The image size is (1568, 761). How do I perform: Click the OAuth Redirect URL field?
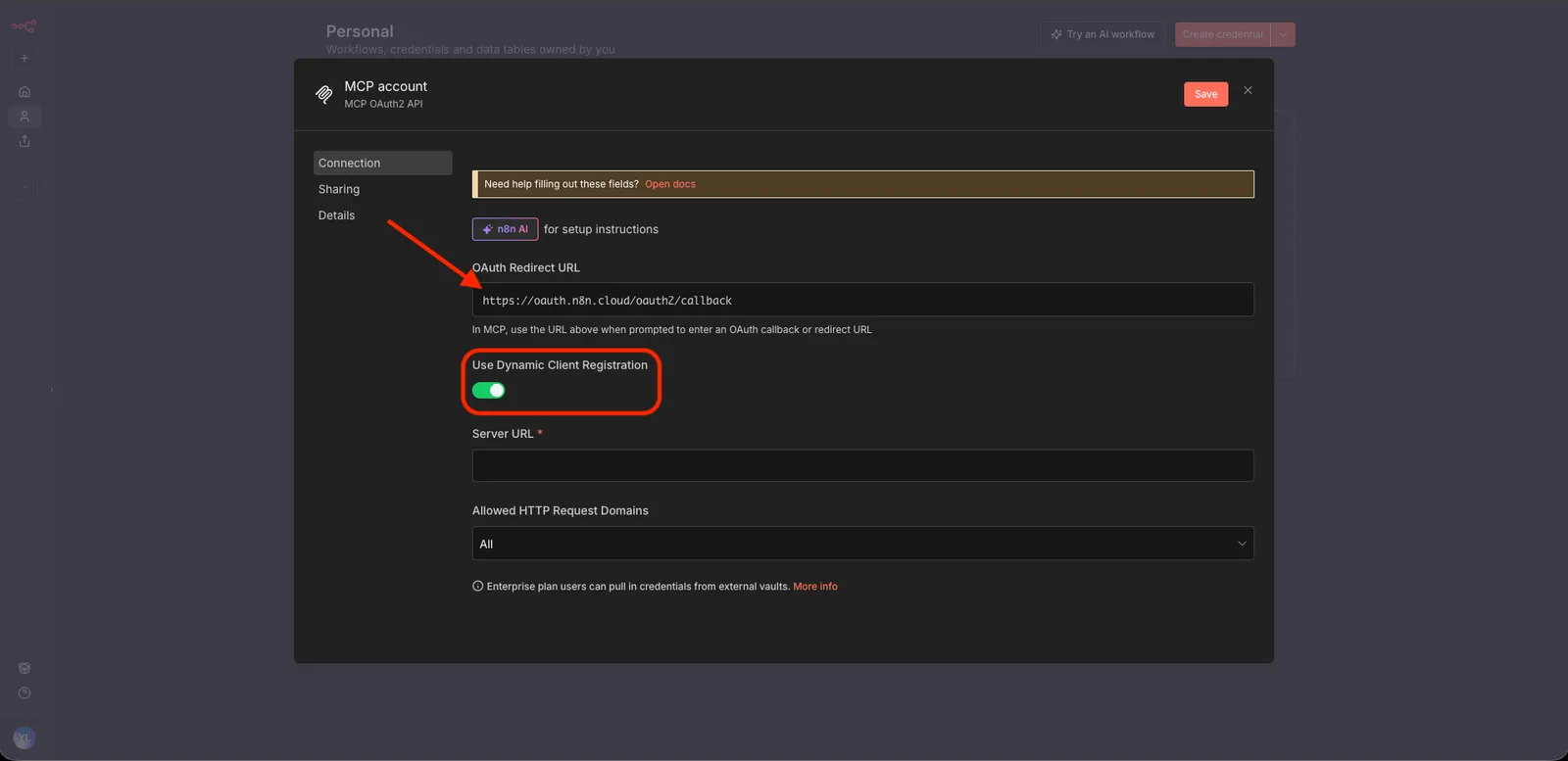point(862,300)
